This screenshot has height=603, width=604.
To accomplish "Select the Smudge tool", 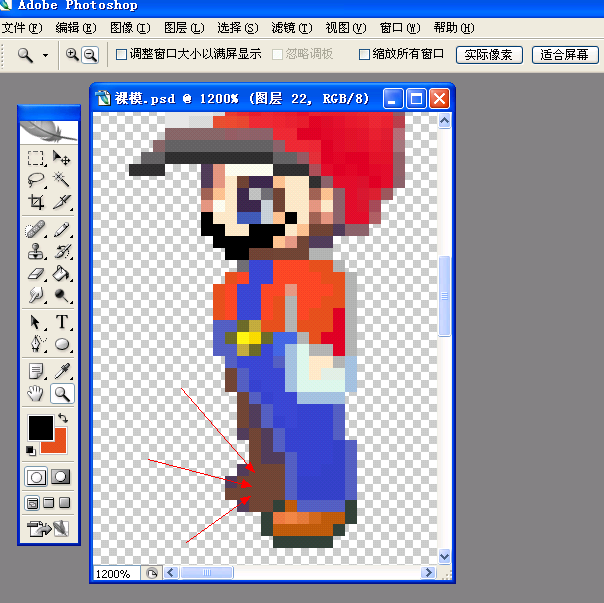I will [36, 296].
